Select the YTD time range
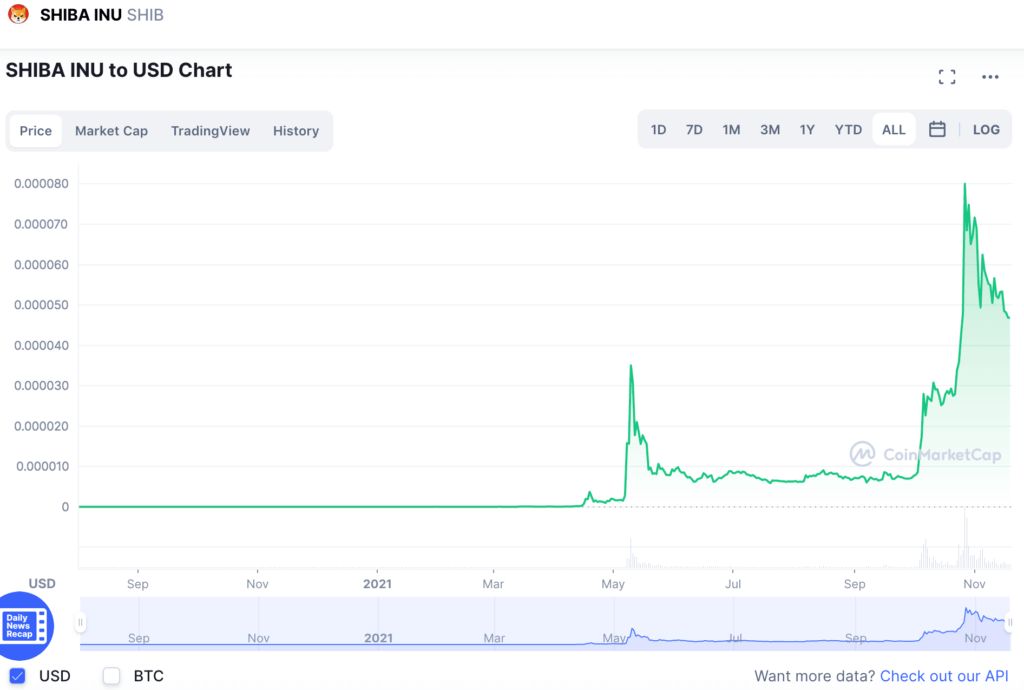 pos(848,129)
